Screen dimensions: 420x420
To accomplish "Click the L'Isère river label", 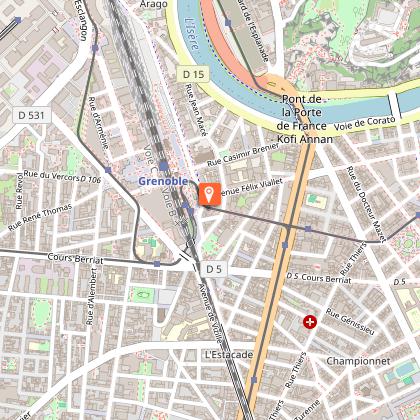I will click(x=192, y=34).
